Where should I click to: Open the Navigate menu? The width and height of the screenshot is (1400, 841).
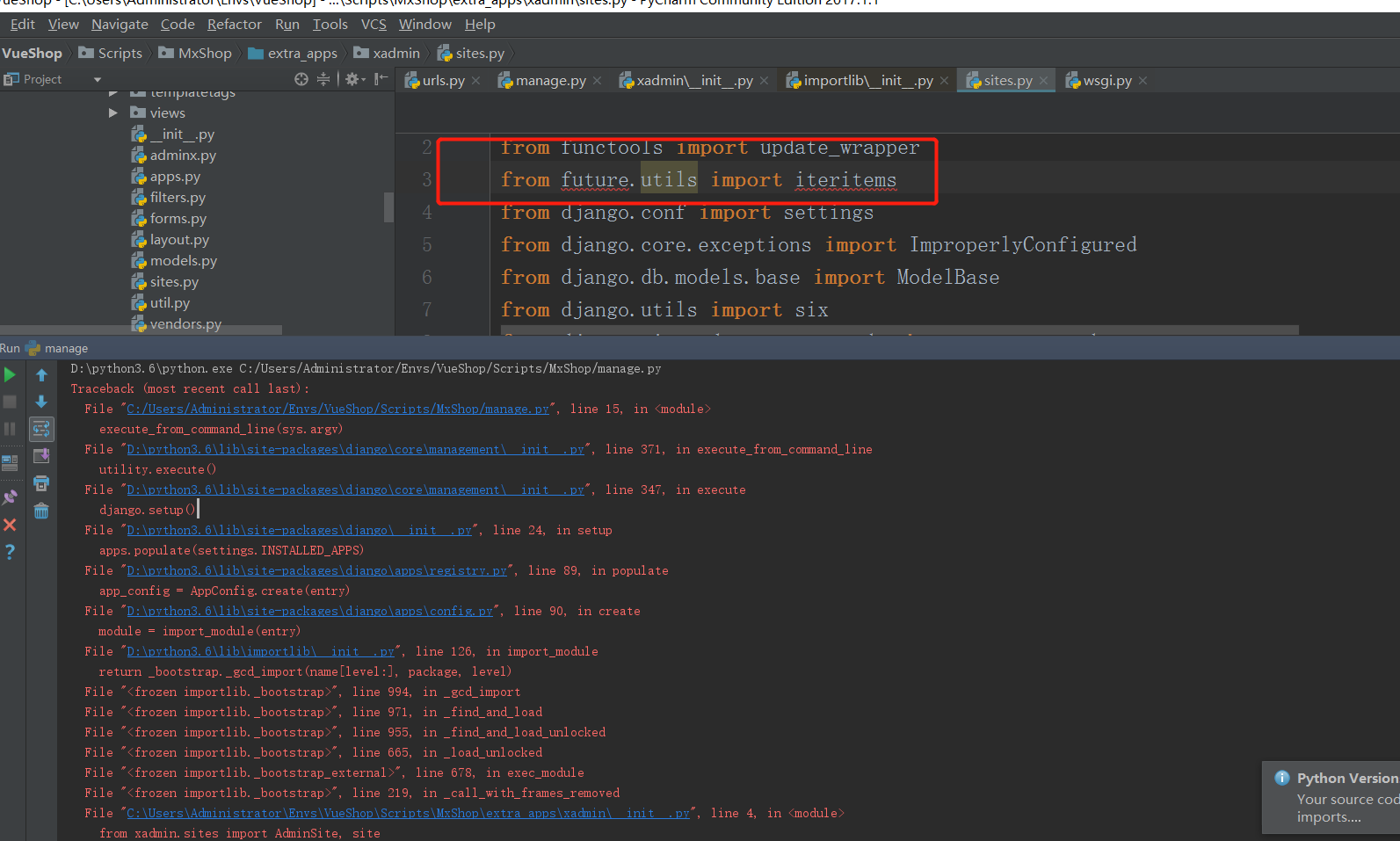coord(120,25)
